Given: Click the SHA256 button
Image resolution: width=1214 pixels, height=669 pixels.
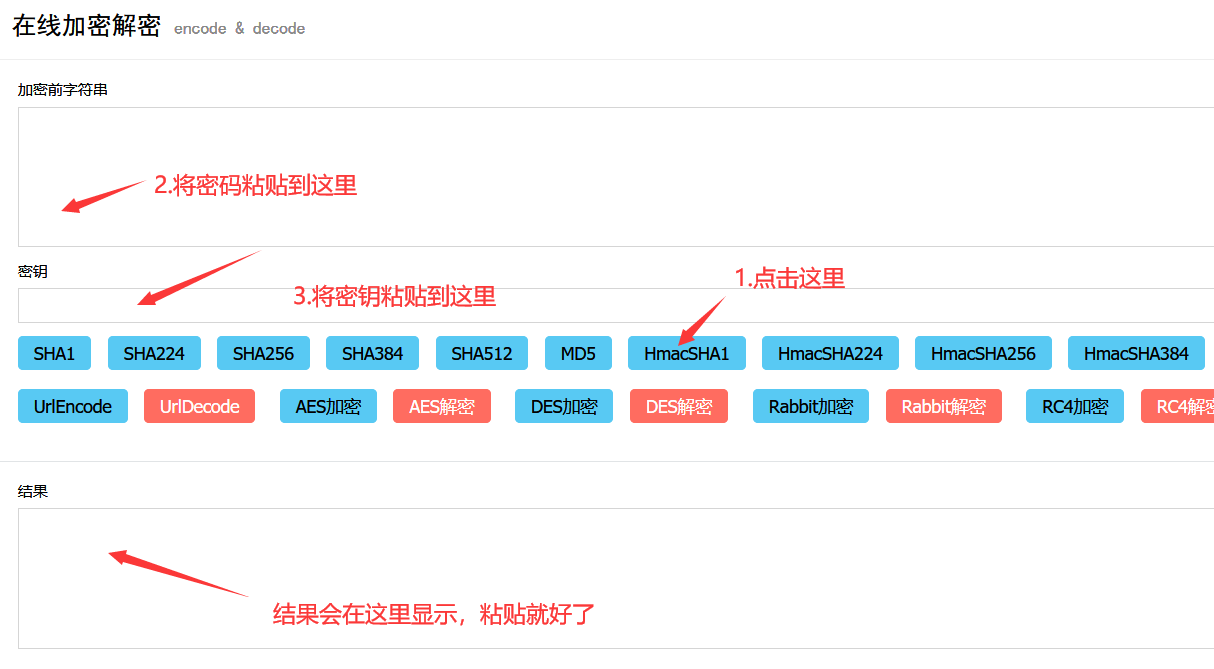Looking at the screenshot, I should click(x=263, y=353).
